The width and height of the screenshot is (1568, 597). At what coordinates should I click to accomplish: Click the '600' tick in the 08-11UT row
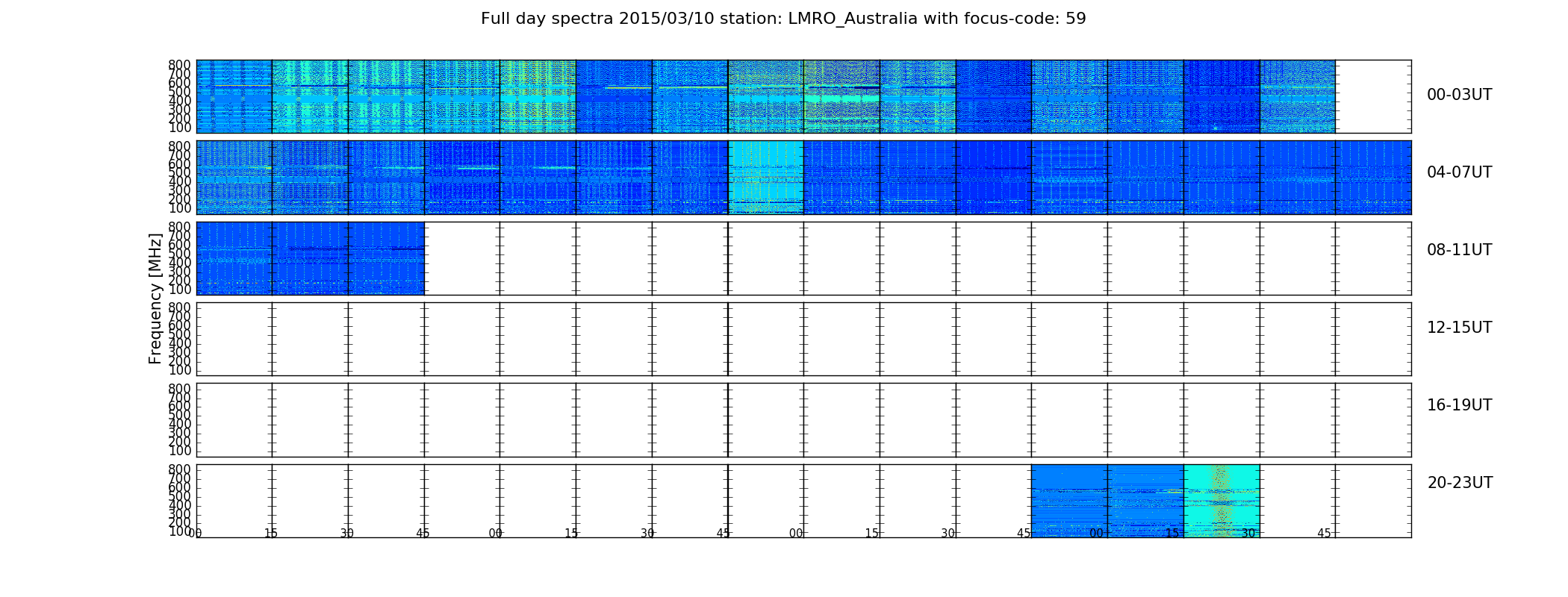pos(179,245)
